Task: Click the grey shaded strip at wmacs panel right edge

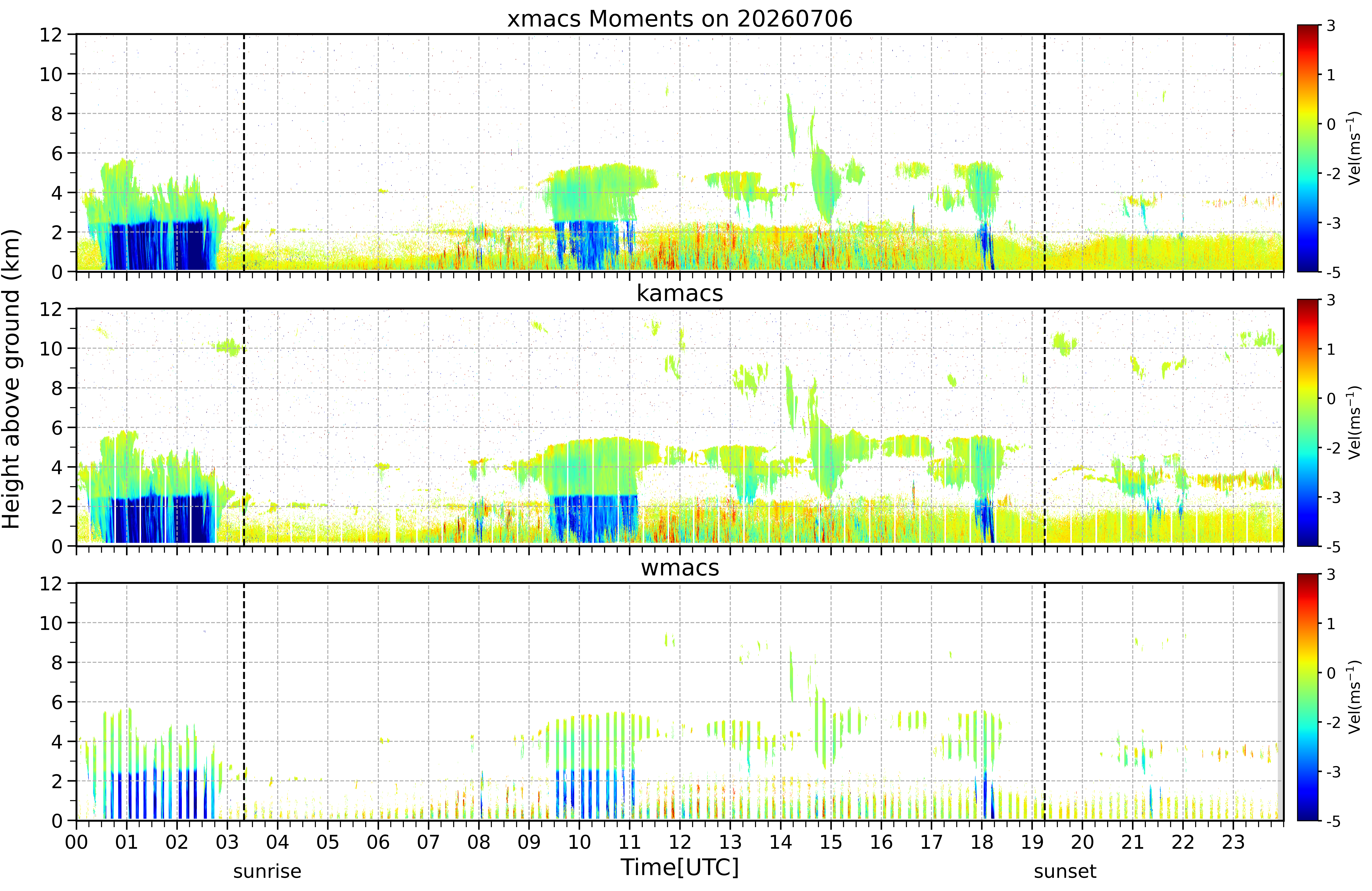Action: click(1280, 702)
